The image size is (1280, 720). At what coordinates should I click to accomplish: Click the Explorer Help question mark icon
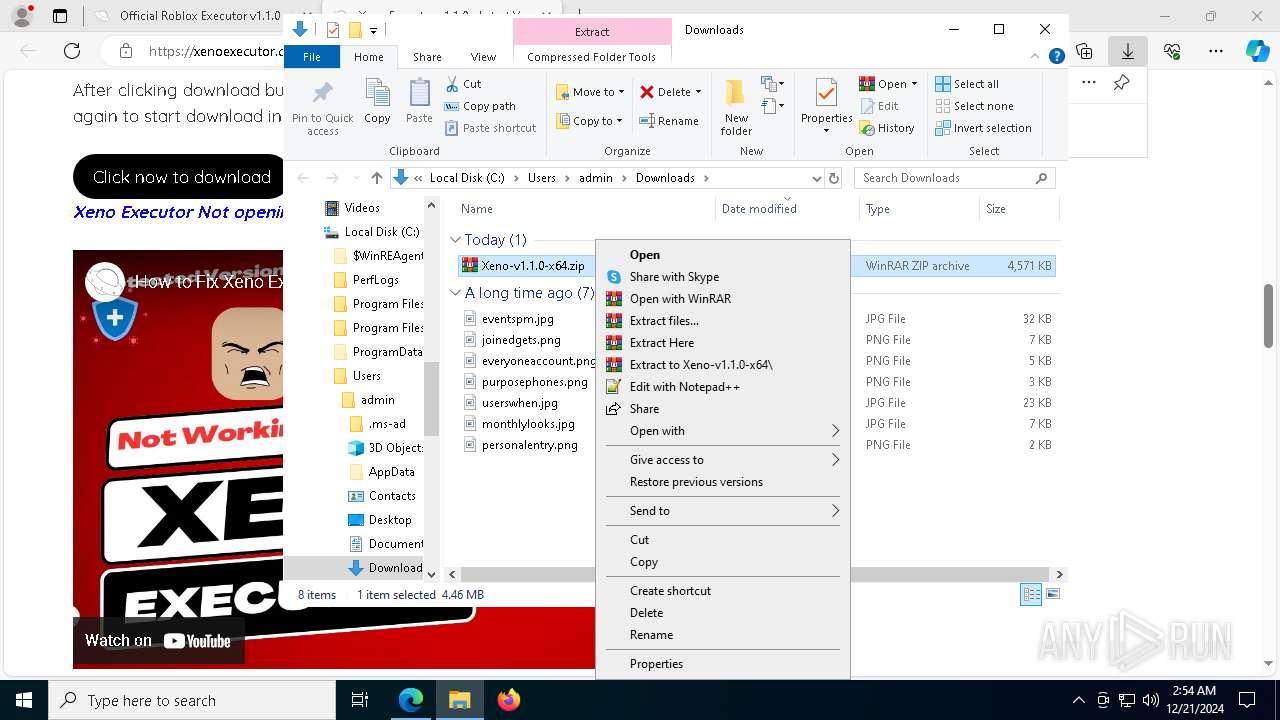click(1056, 57)
